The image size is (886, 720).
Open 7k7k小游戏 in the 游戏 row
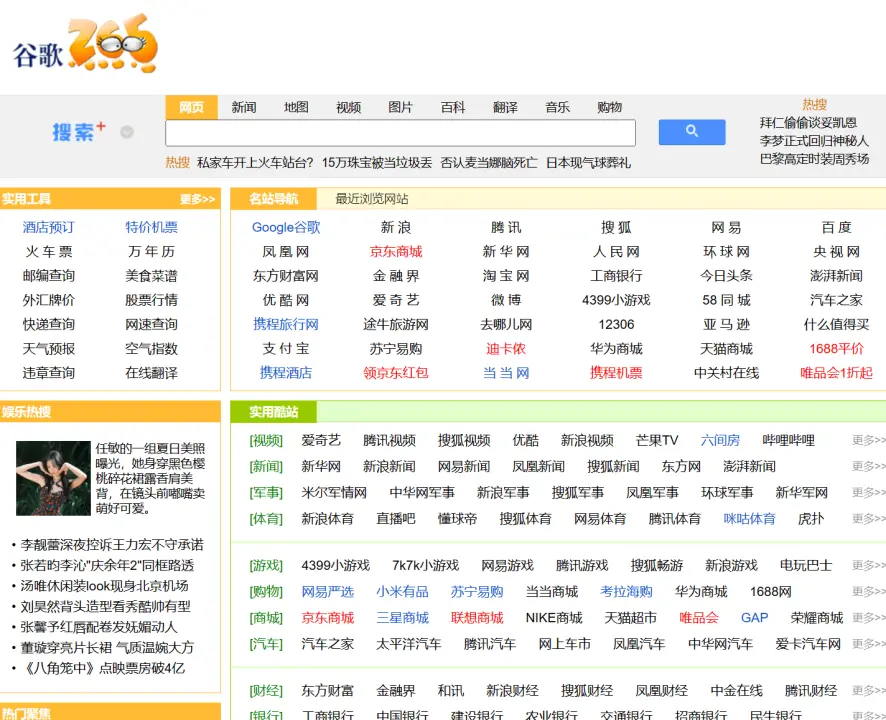click(425, 565)
